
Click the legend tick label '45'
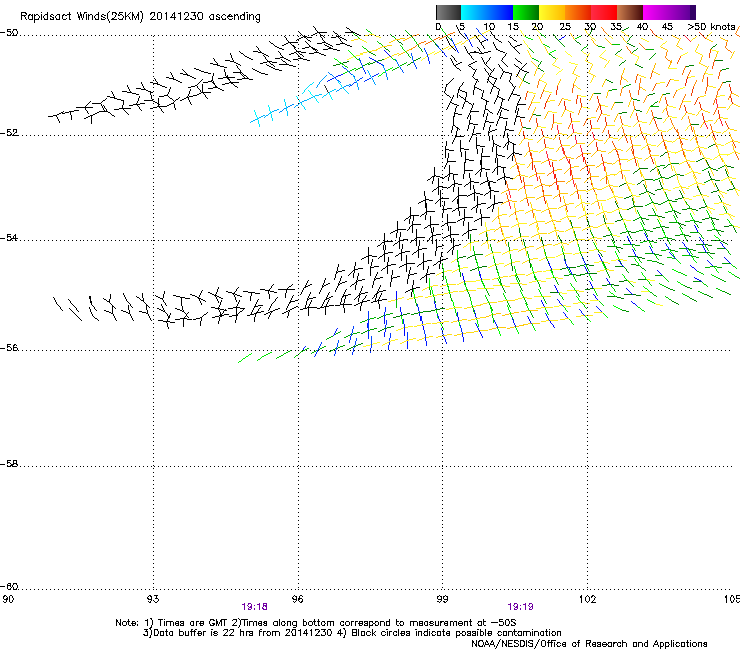click(667, 27)
